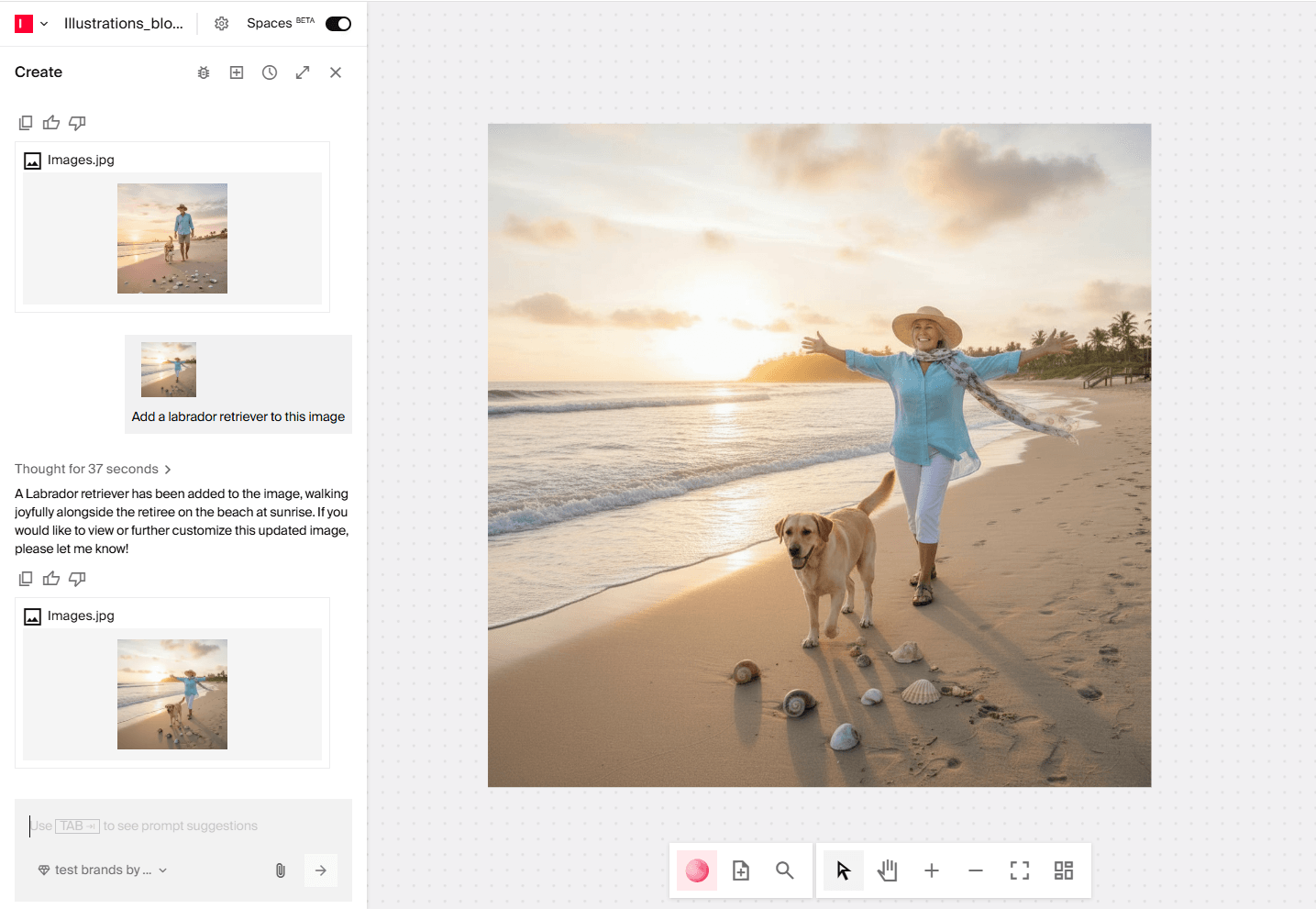Screen dimensions: 1316x909
Task: Fit the canvas to the screen
Action: [1019, 870]
